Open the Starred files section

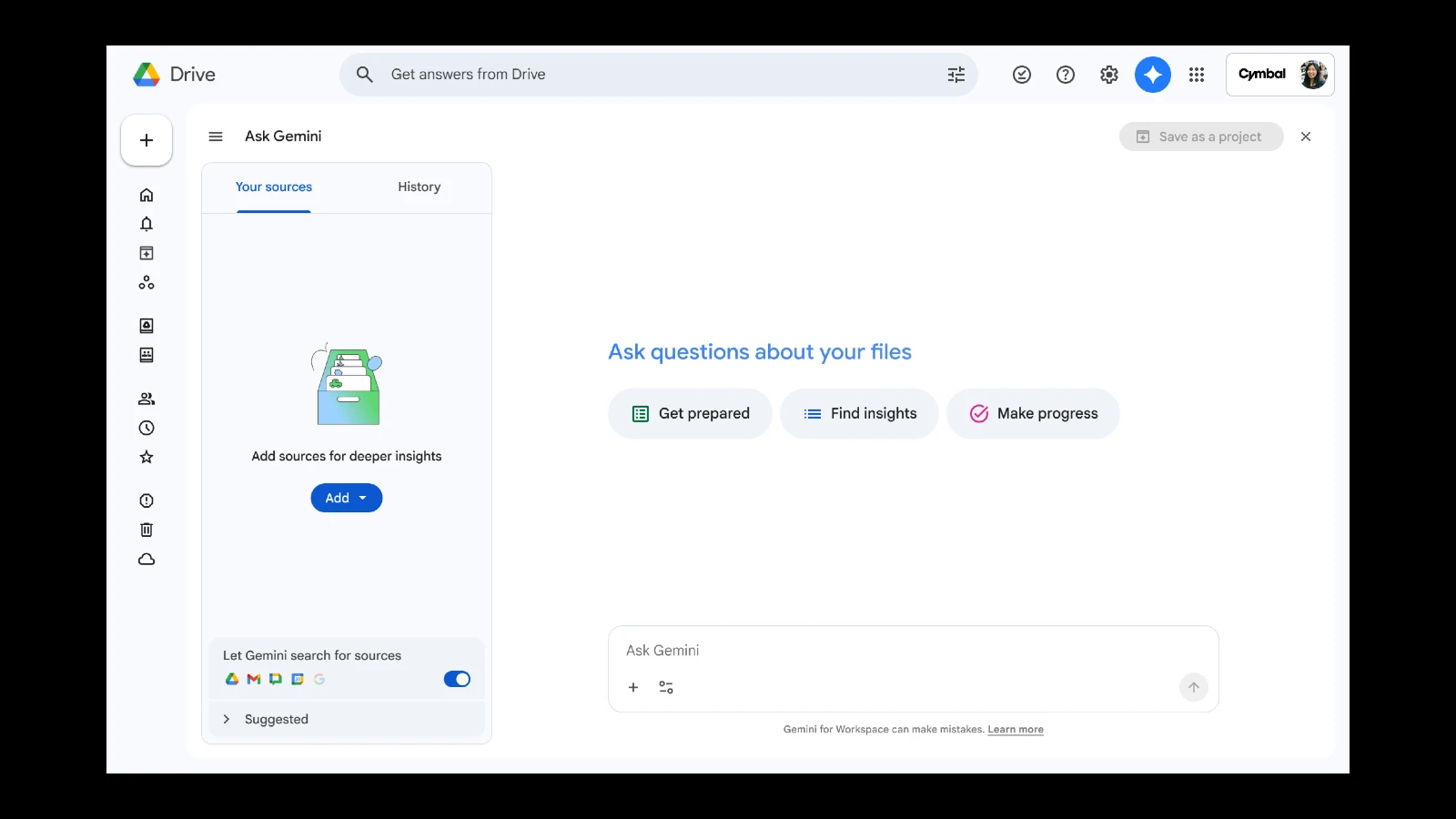click(146, 457)
